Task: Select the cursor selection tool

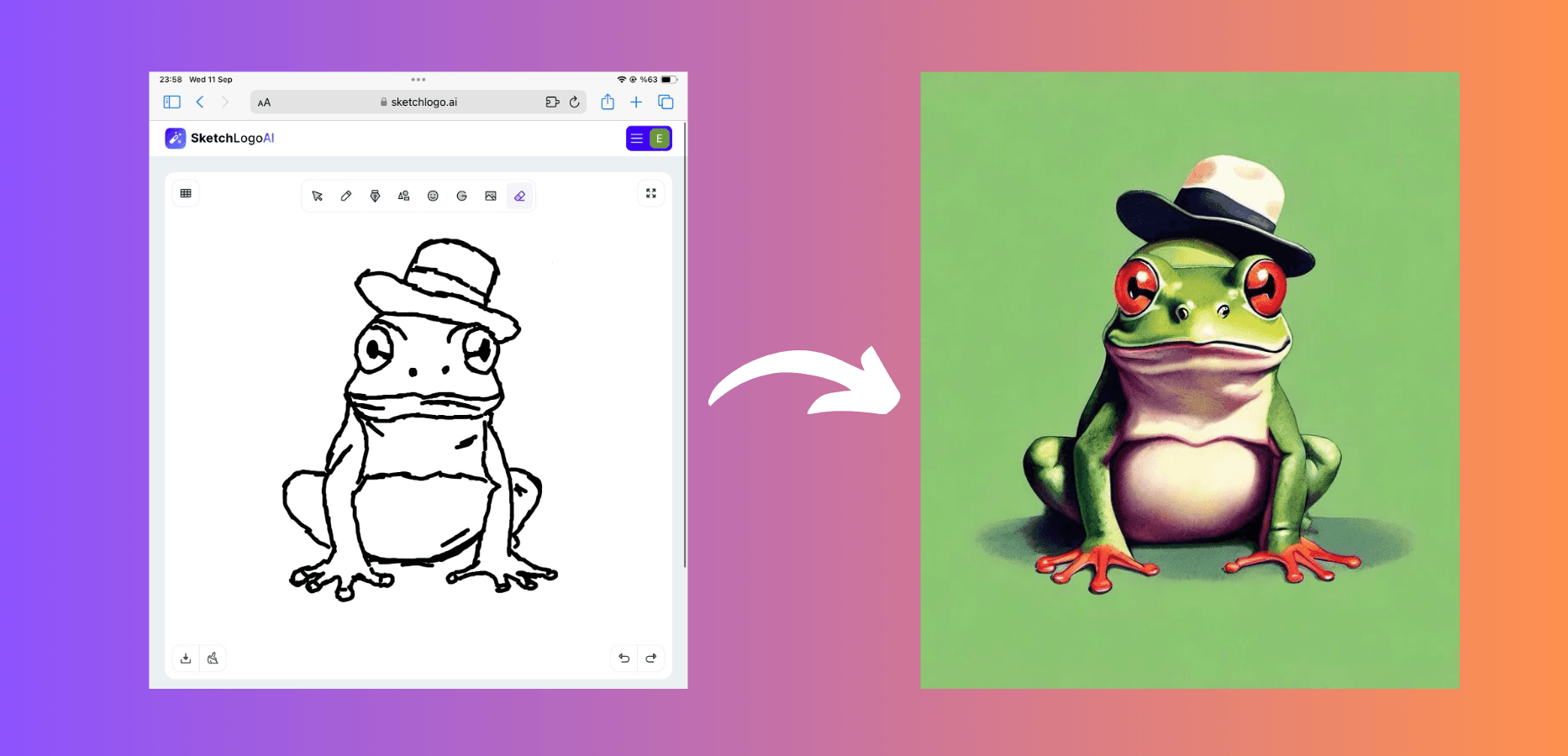Action: tap(318, 196)
